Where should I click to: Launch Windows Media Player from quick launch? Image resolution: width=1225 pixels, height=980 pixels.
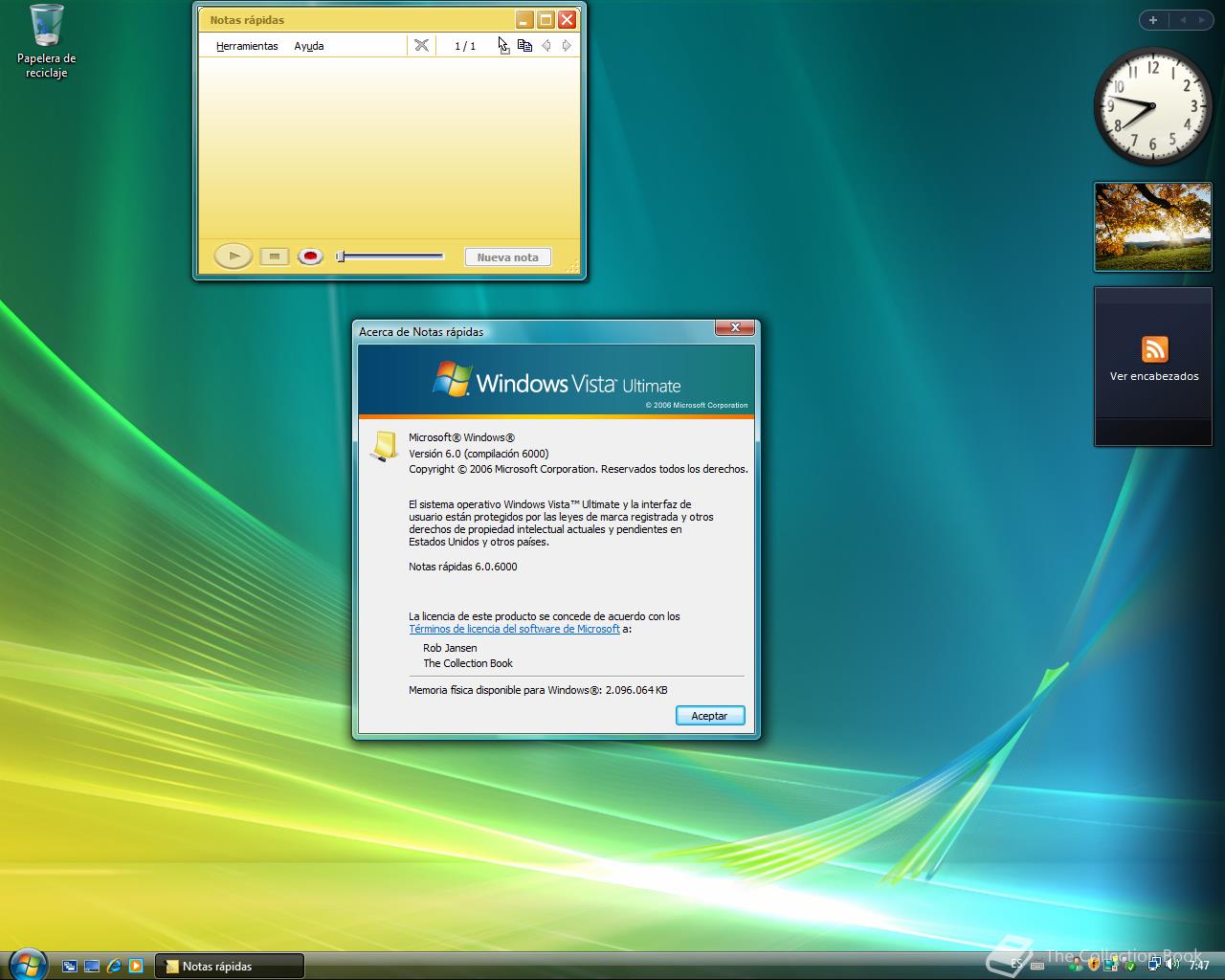[136, 966]
